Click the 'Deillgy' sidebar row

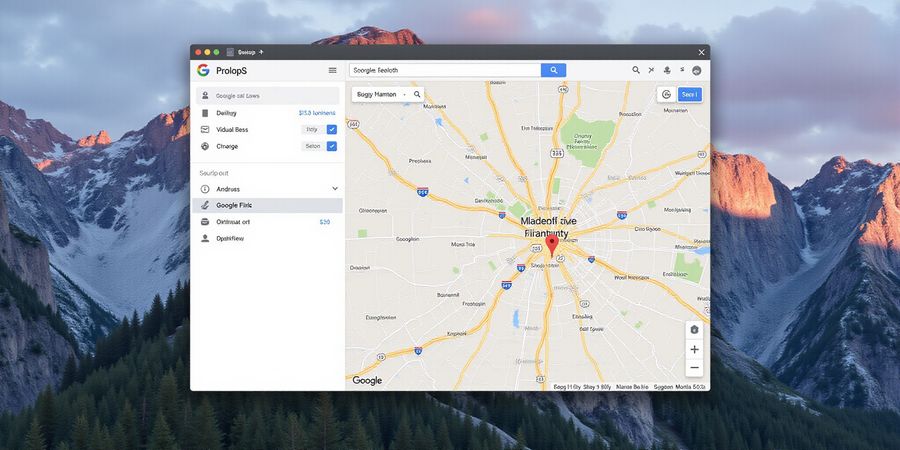(x=267, y=113)
